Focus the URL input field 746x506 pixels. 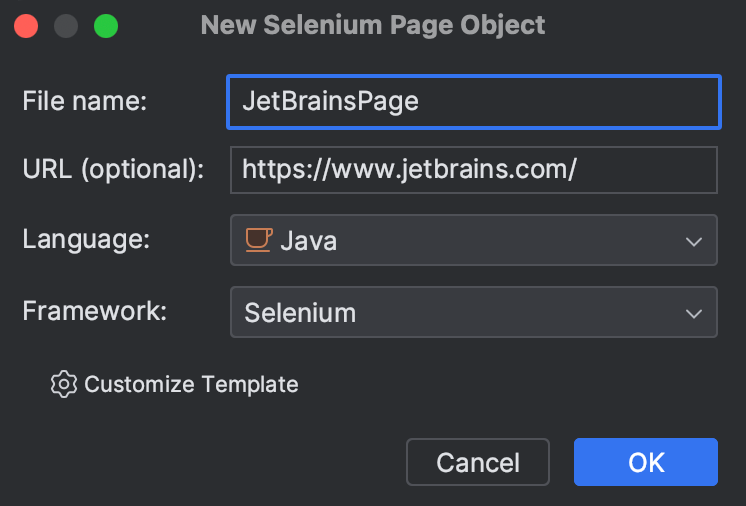473,169
